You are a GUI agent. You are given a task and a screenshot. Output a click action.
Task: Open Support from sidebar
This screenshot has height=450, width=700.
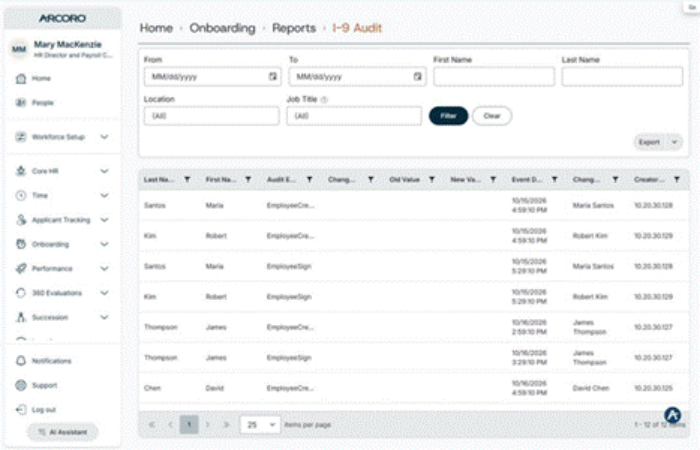(44, 385)
